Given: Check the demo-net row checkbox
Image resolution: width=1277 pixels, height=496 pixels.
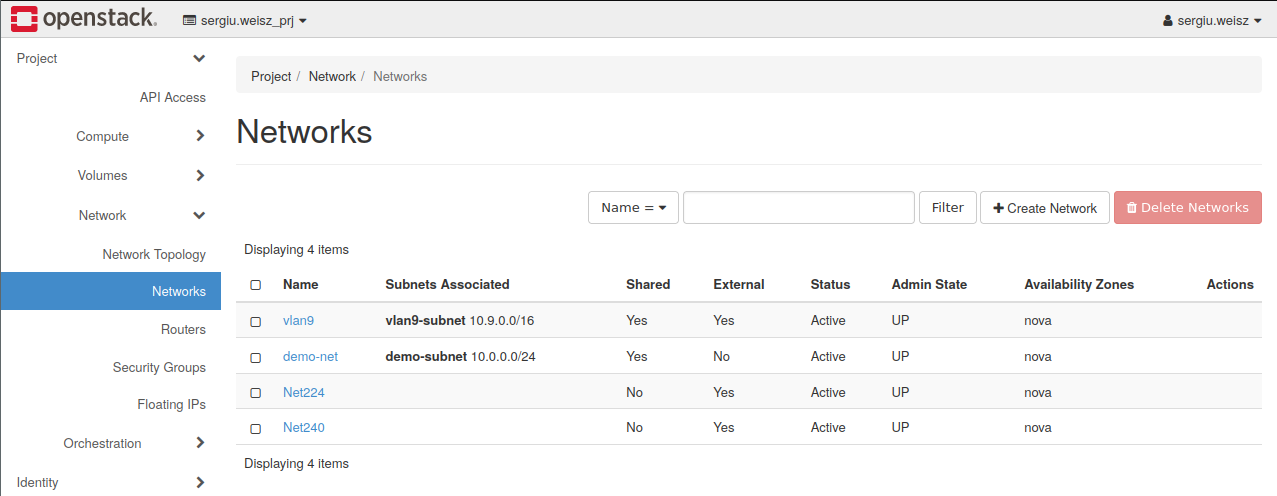Looking at the screenshot, I should pos(255,357).
